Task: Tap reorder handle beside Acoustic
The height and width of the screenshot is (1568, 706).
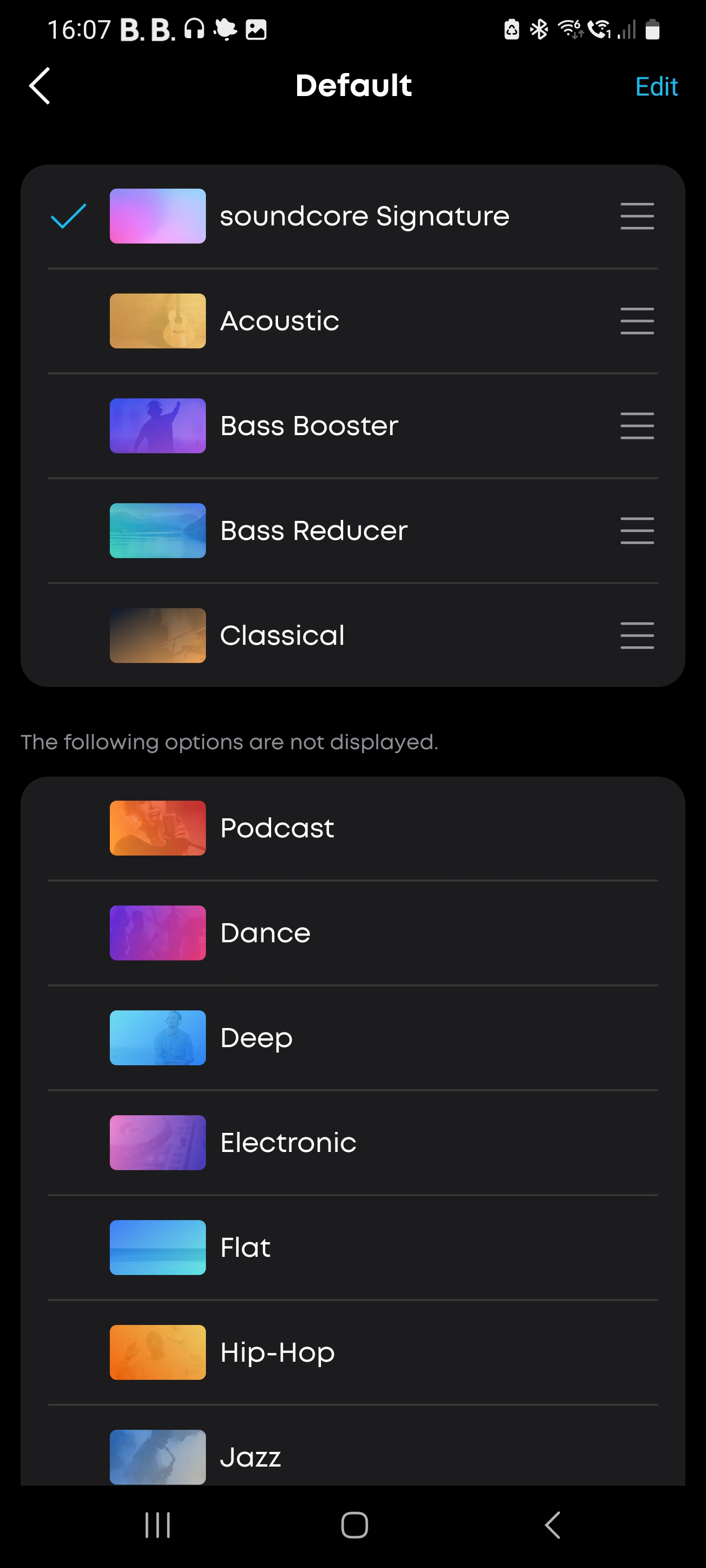Action: click(x=636, y=321)
